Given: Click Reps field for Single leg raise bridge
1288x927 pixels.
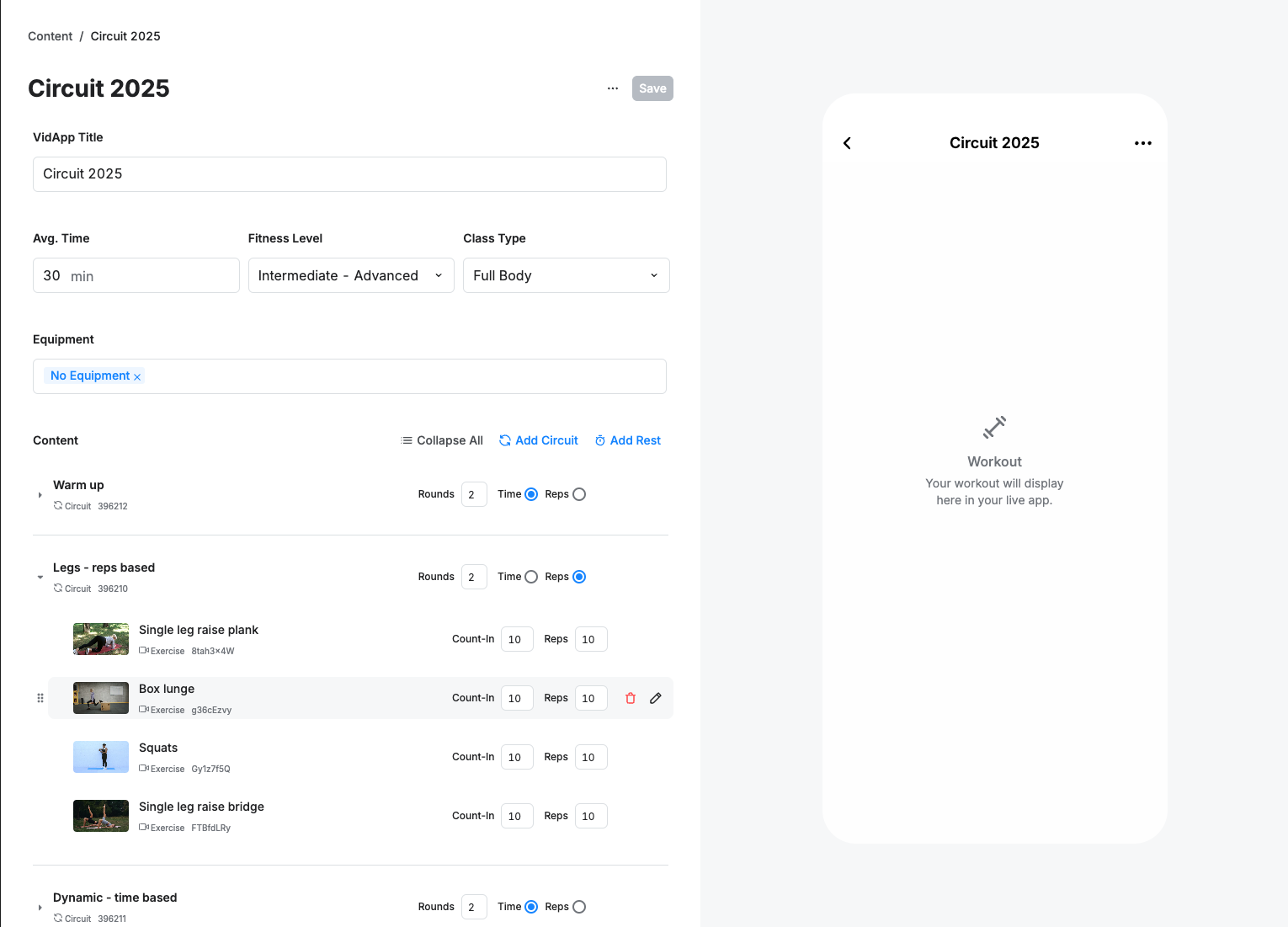Looking at the screenshot, I should [x=591, y=816].
